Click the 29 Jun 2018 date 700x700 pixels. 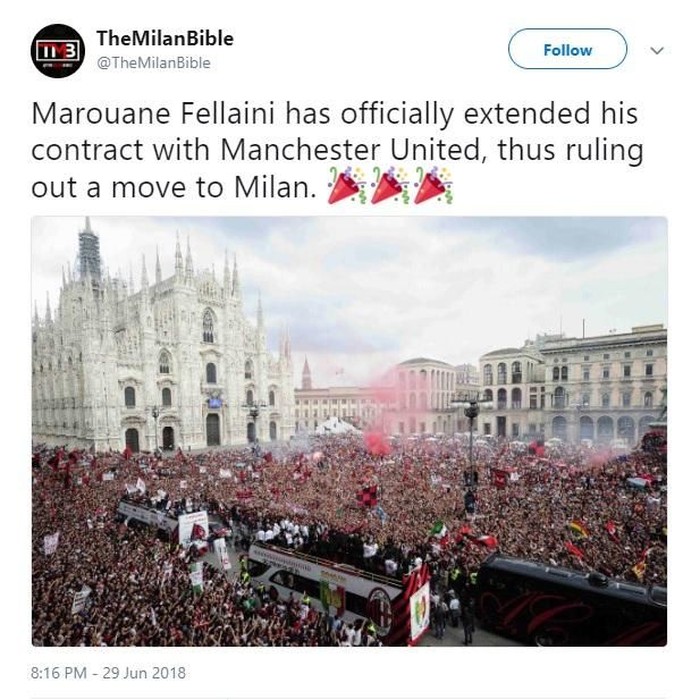click(144, 673)
